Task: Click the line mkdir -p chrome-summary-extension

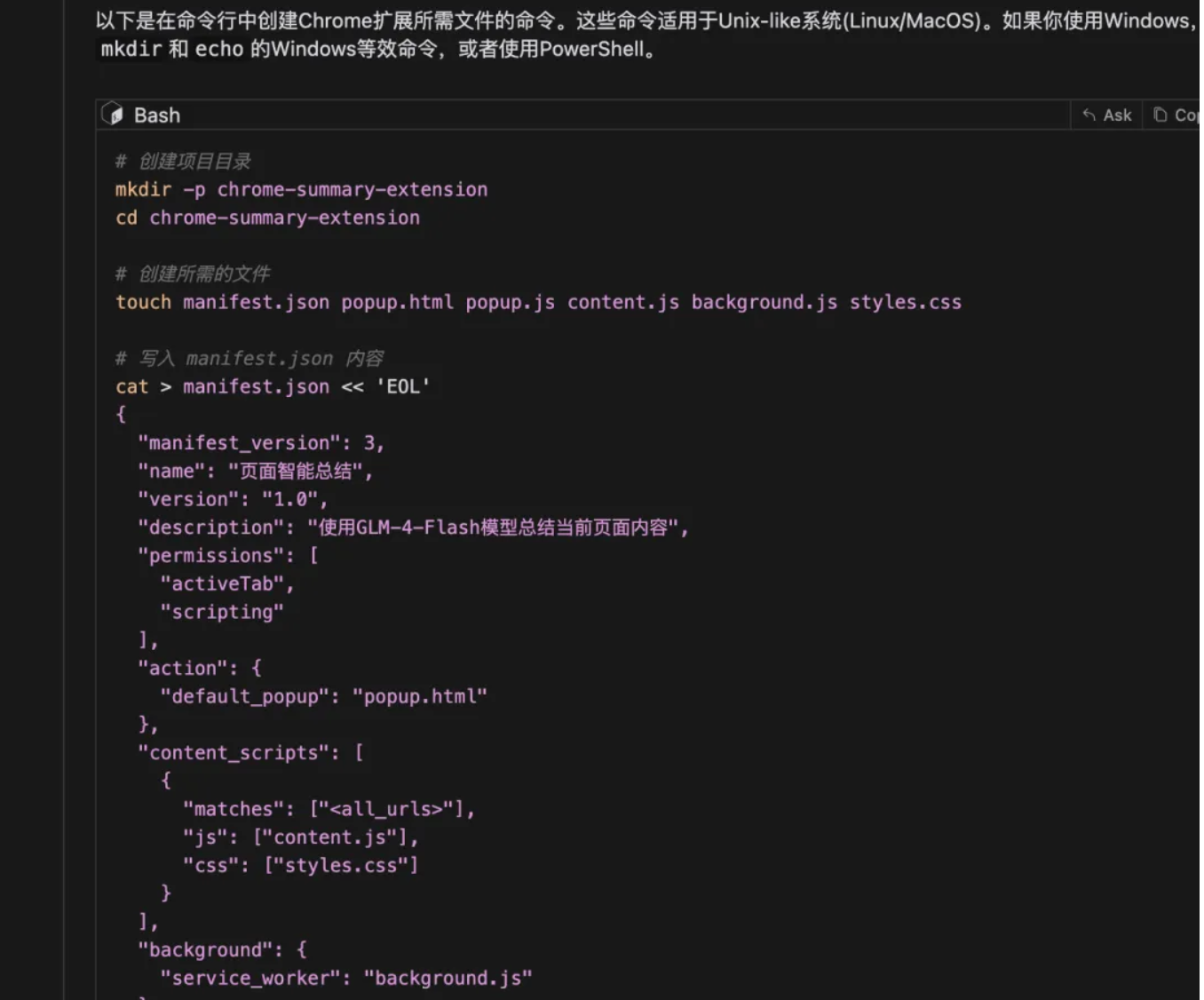Action: [x=301, y=189]
